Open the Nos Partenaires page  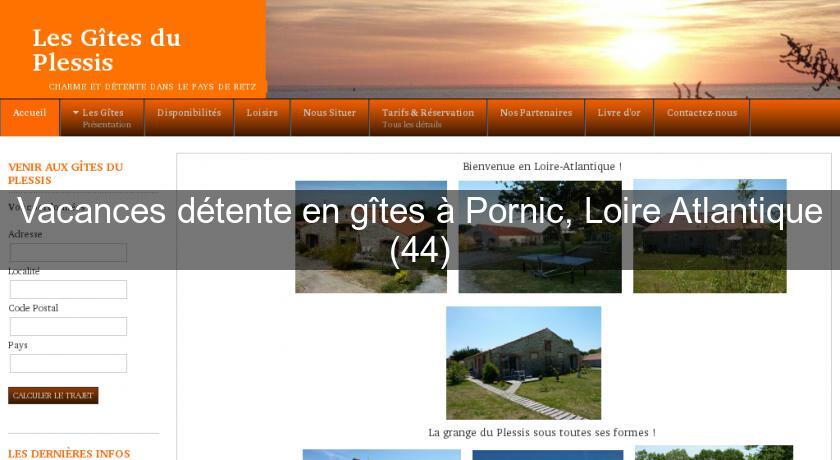536,117
